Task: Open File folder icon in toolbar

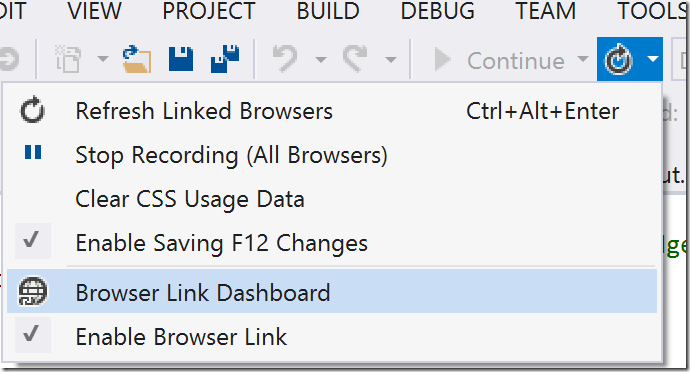Action: tap(137, 59)
